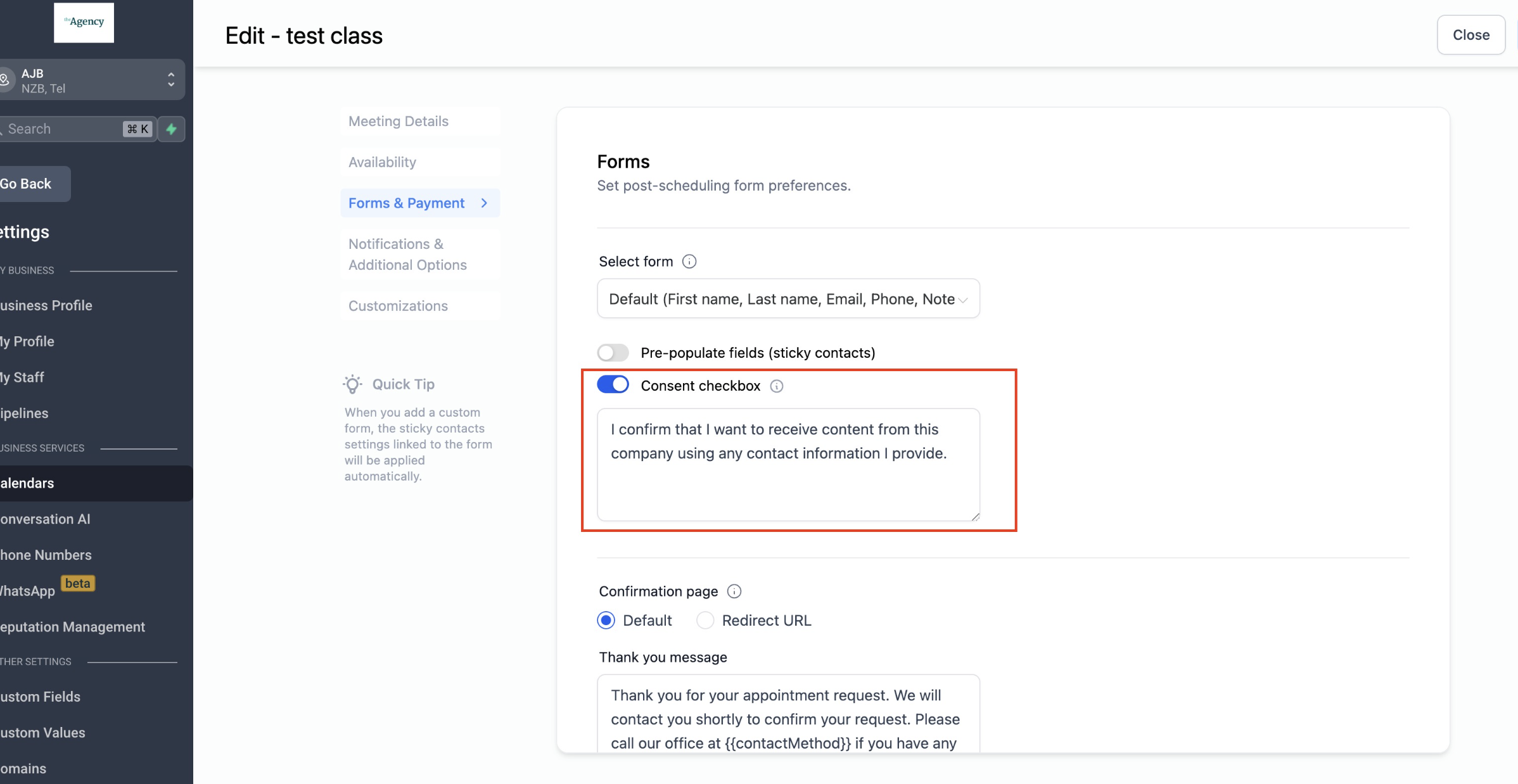This screenshot has width=1518, height=784.
Task: Open the Select form dropdown
Action: click(x=788, y=299)
